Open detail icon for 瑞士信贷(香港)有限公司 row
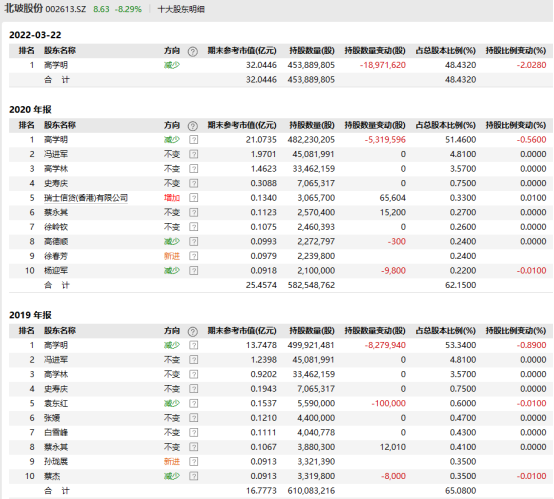Viewport: 554px width, 499px height. click(x=193, y=198)
